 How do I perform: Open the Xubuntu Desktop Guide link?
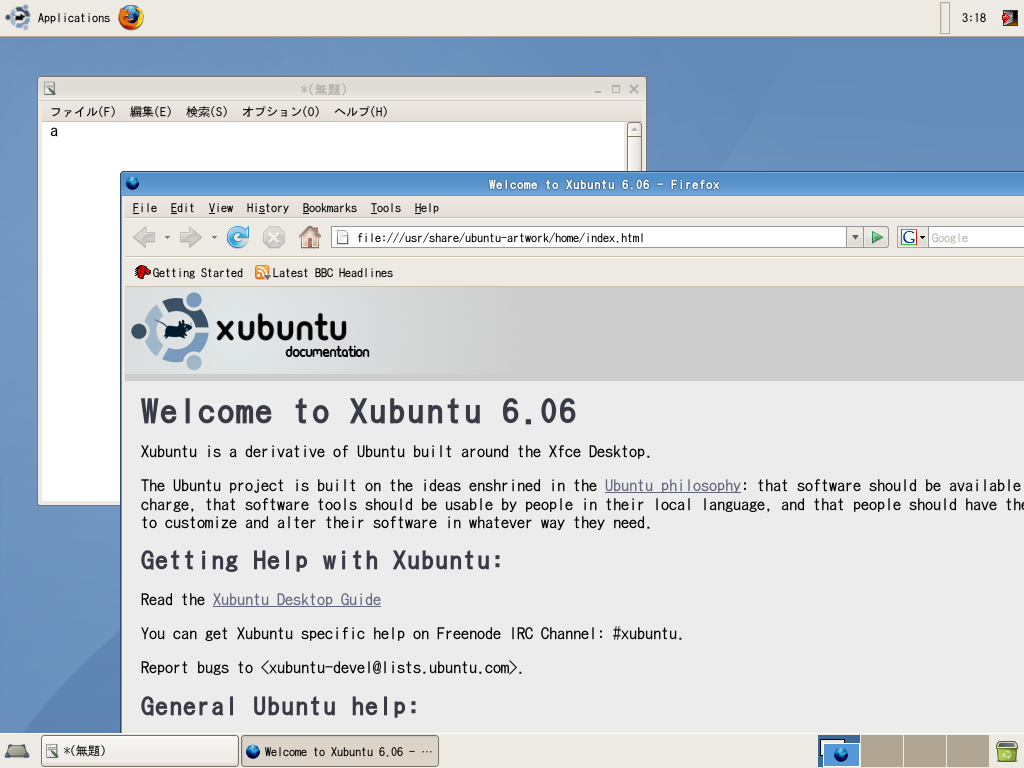(x=296, y=600)
